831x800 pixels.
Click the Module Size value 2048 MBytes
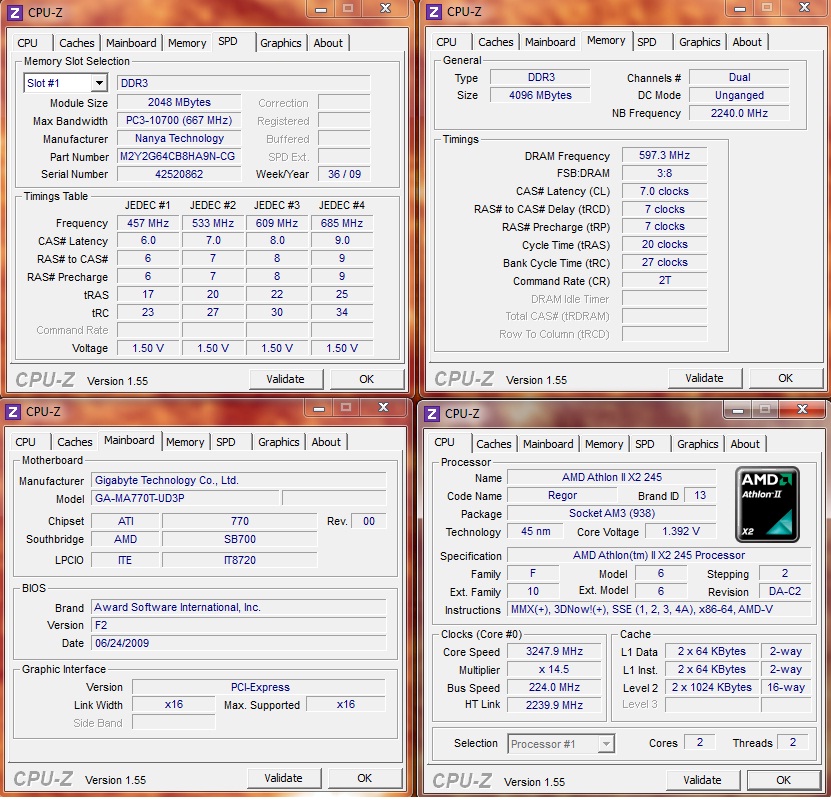coord(179,102)
